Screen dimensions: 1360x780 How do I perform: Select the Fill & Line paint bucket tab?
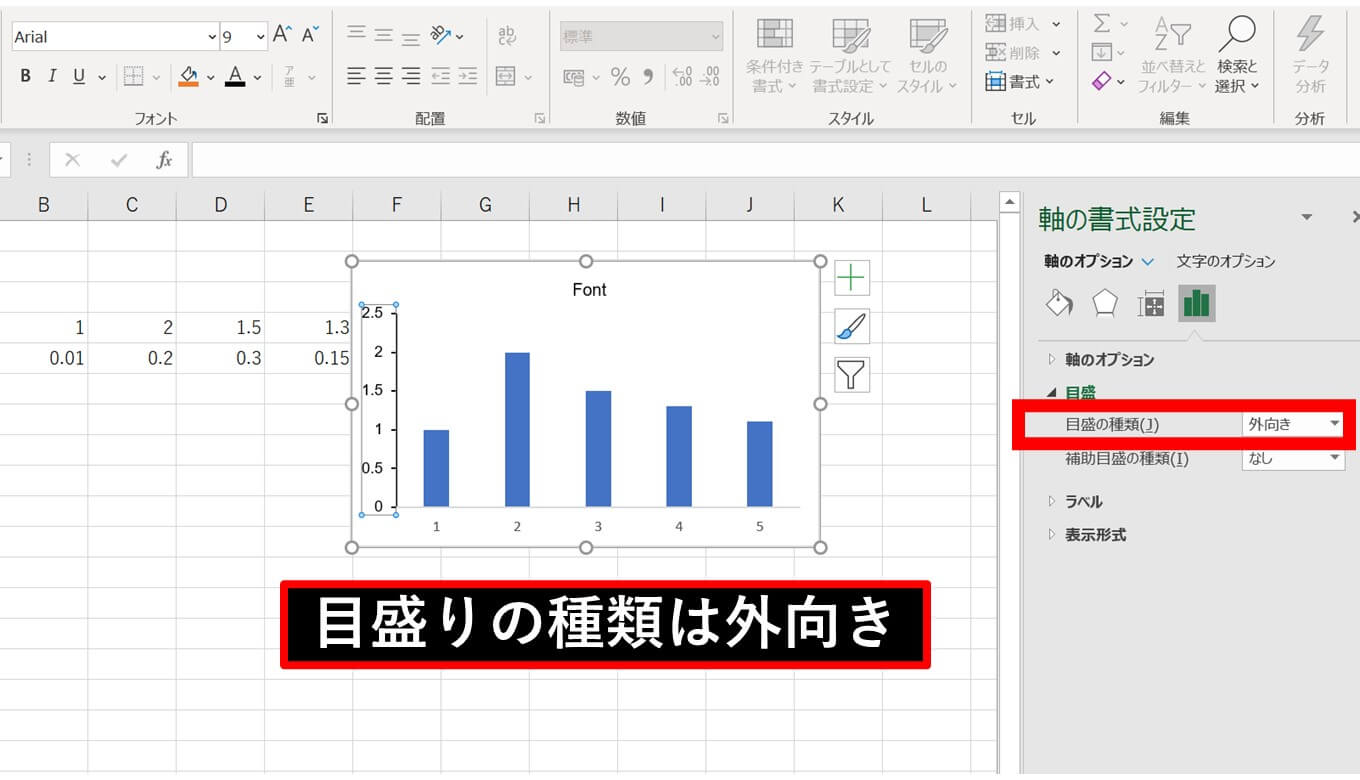(x=1059, y=302)
